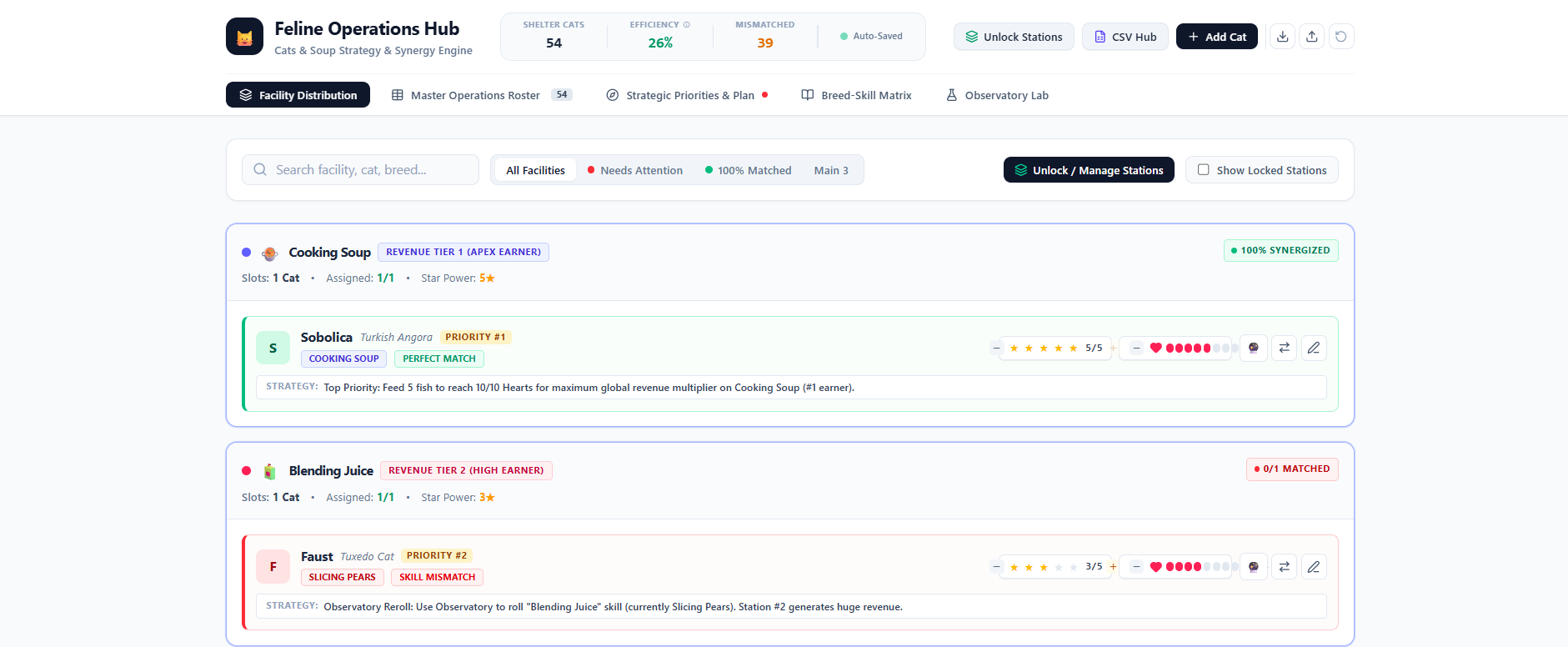The image size is (1568, 647).
Task: Click the swap arrows icon for Faust
Action: [1285, 567]
